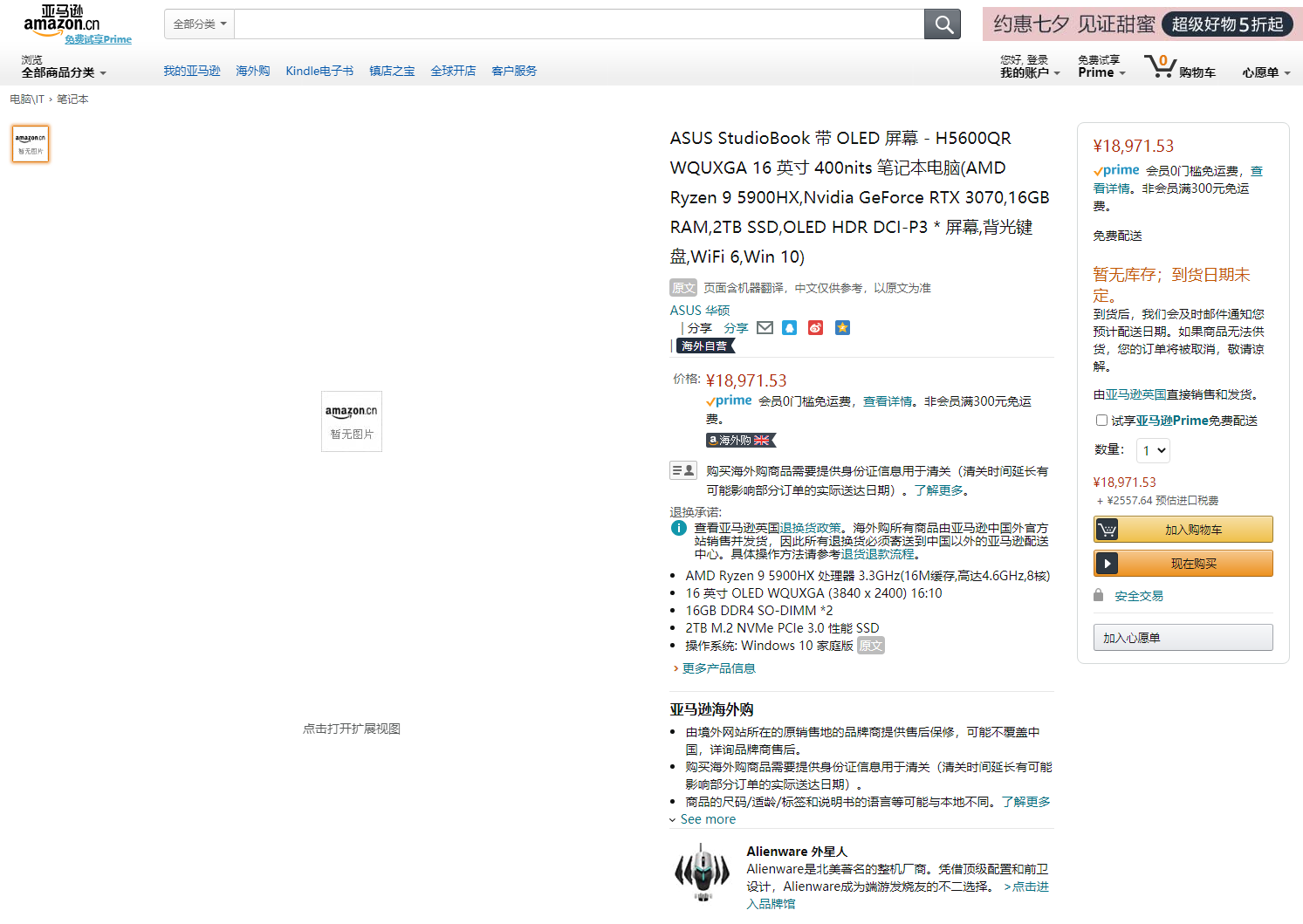The height and width of the screenshot is (924, 1303).
Task: Share via the blue bell QQ icon
Action: (790, 328)
